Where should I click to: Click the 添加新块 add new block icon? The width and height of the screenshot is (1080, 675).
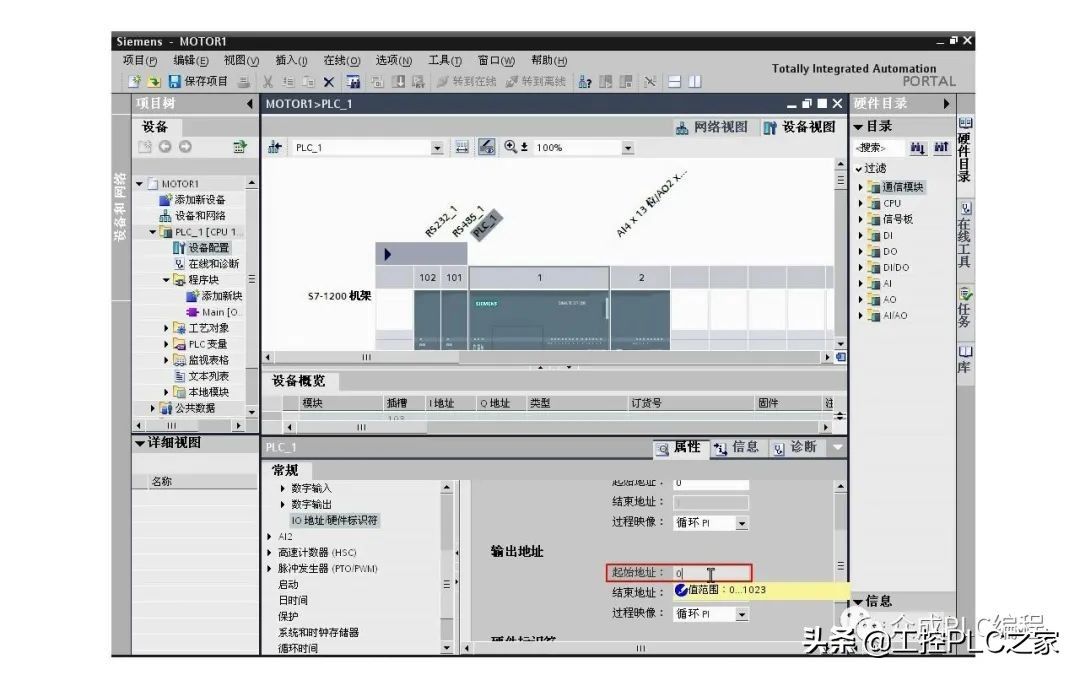click(x=192, y=296)
